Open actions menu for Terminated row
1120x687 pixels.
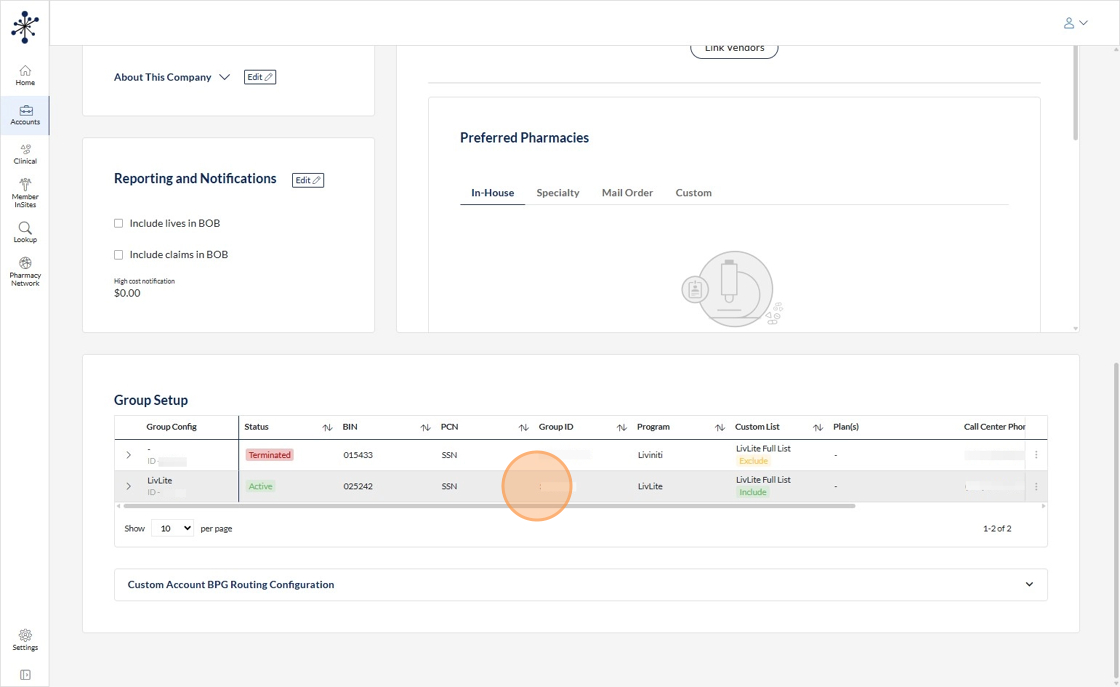(1036, 455)
